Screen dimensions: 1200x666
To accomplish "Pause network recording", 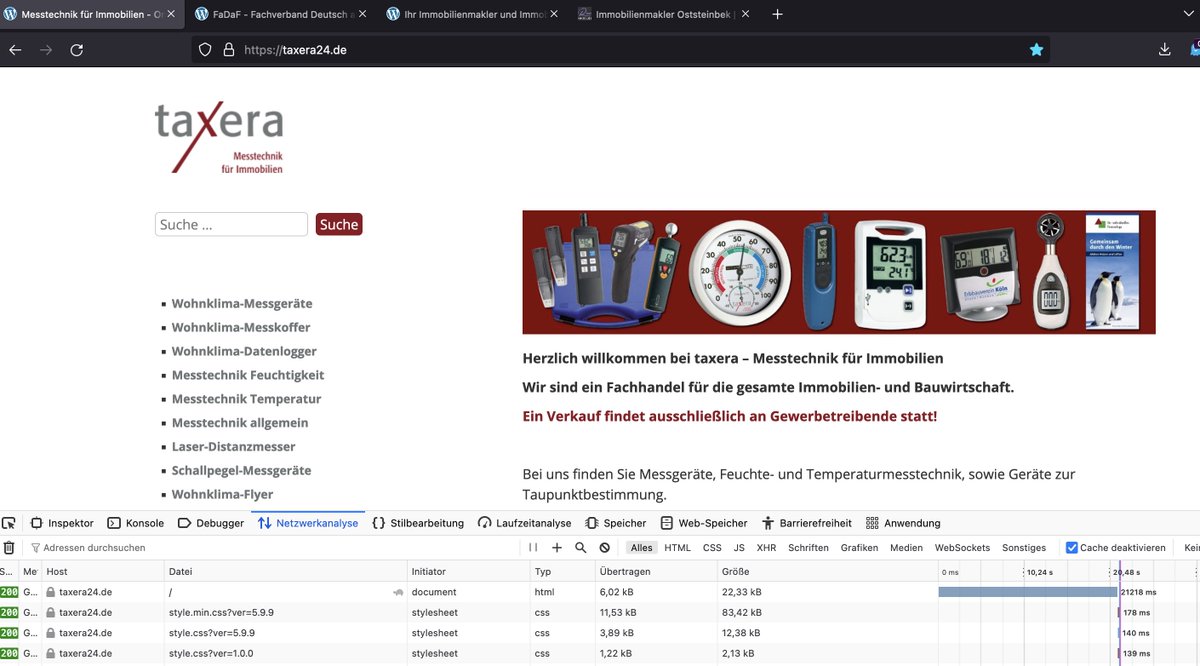I will pyautogui.click(x=533, y=548).
